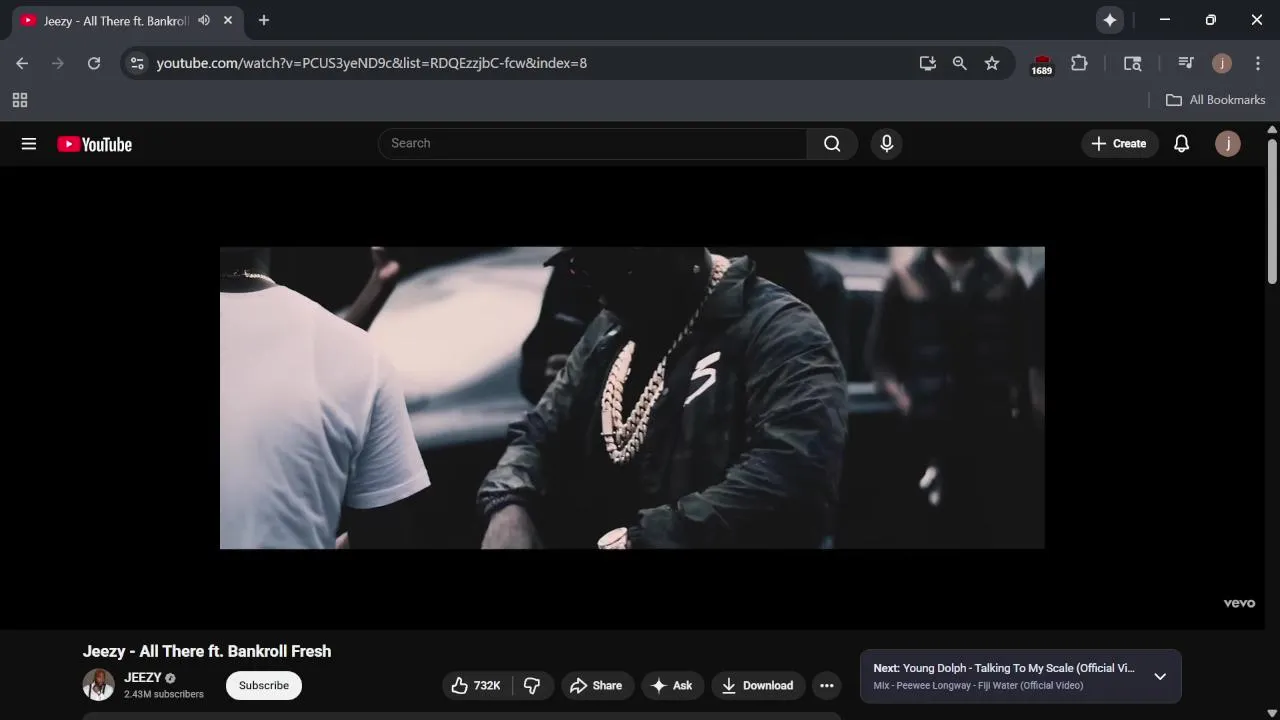Open the YouTube guide hamburger menu
Viewport: 1280px width, 720px height.
point(29,144)
